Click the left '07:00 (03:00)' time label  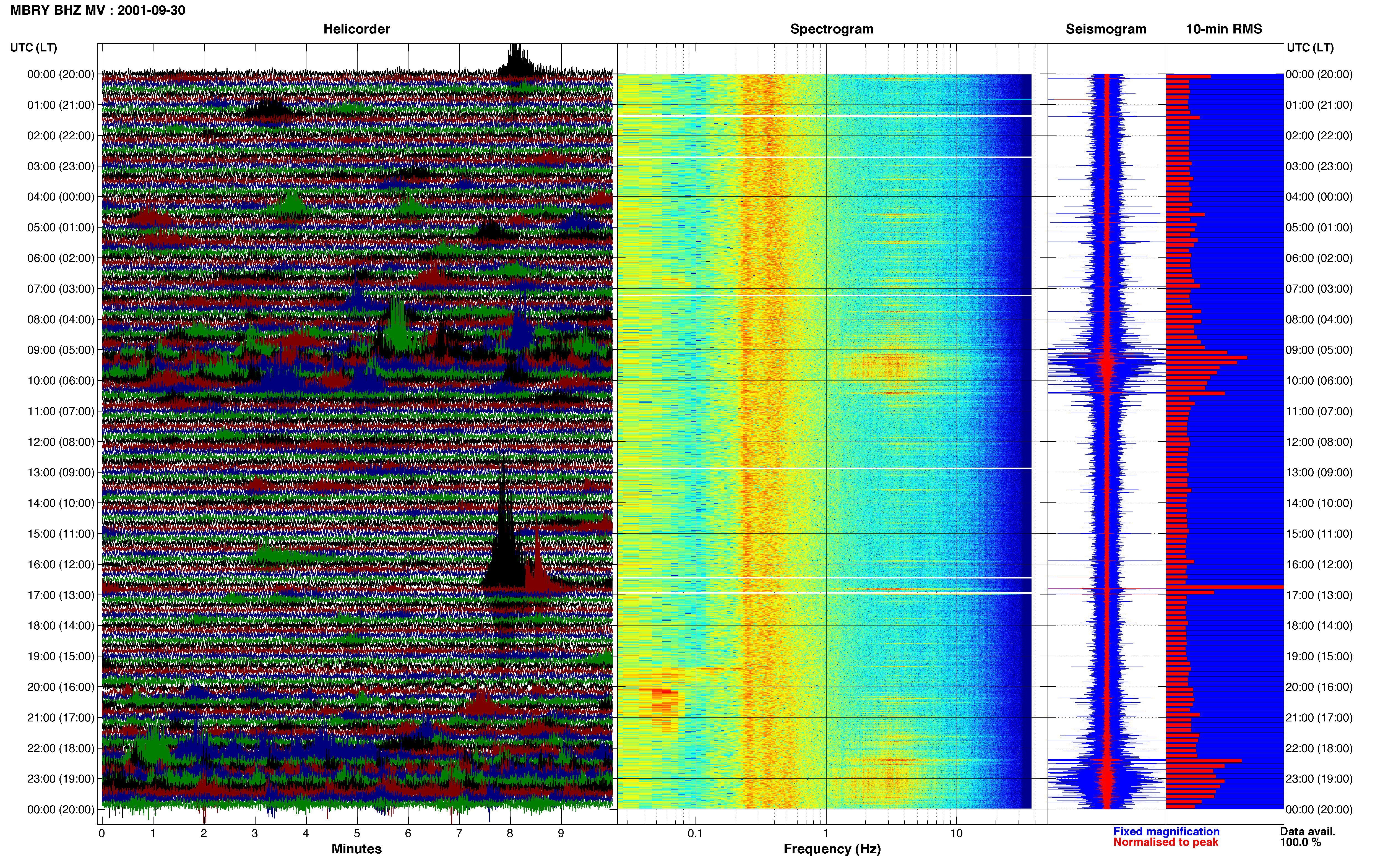point(61,289)
